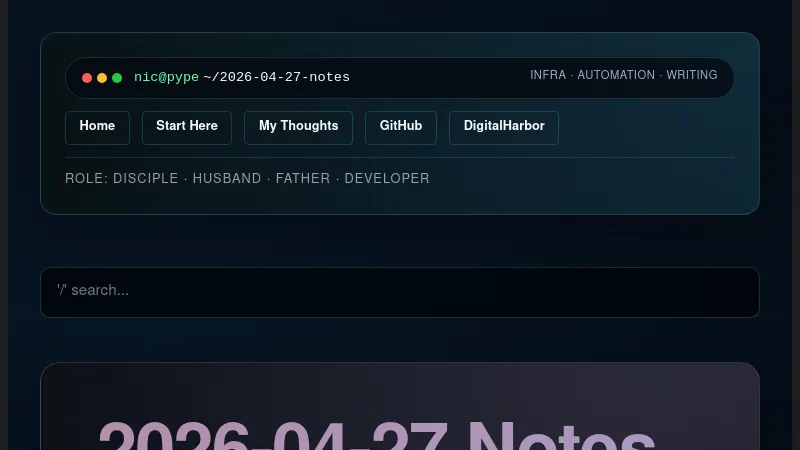This screenshot has height=450, width=800.
Task: Navigate to My Thoughts
Action: click(x=298, y=127)
